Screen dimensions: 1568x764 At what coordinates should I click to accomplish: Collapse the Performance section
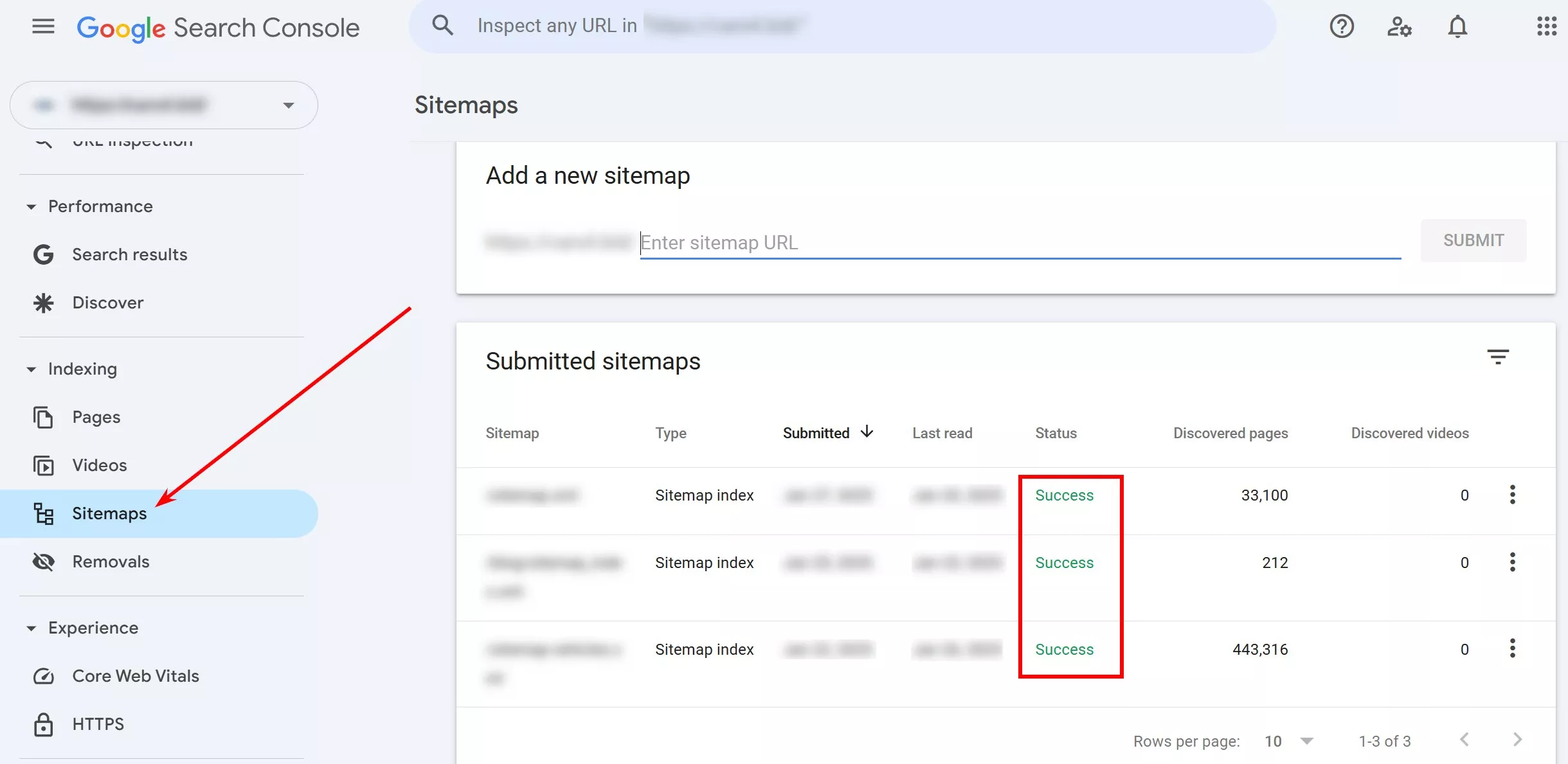click(31, 207)
